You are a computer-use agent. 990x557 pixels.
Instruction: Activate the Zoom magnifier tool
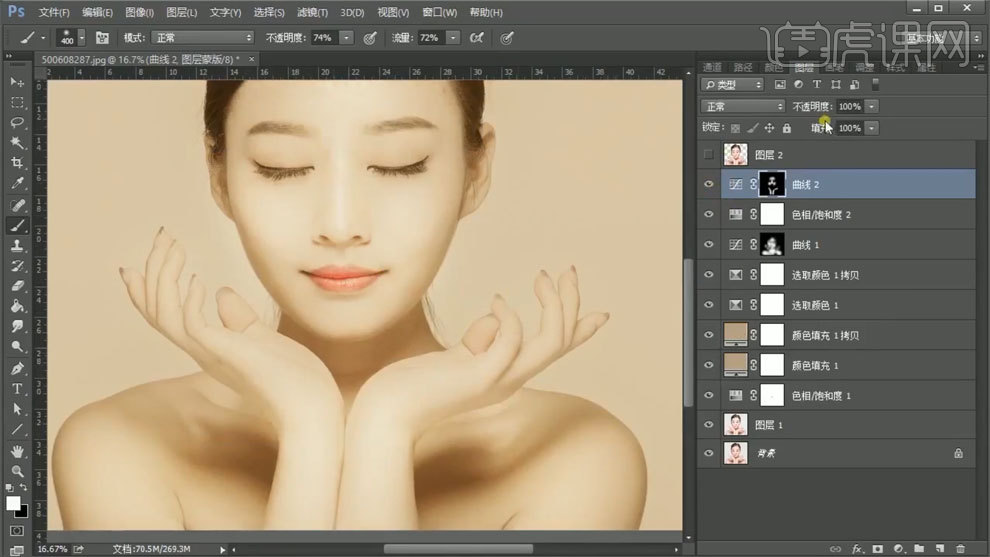(17, 471)
